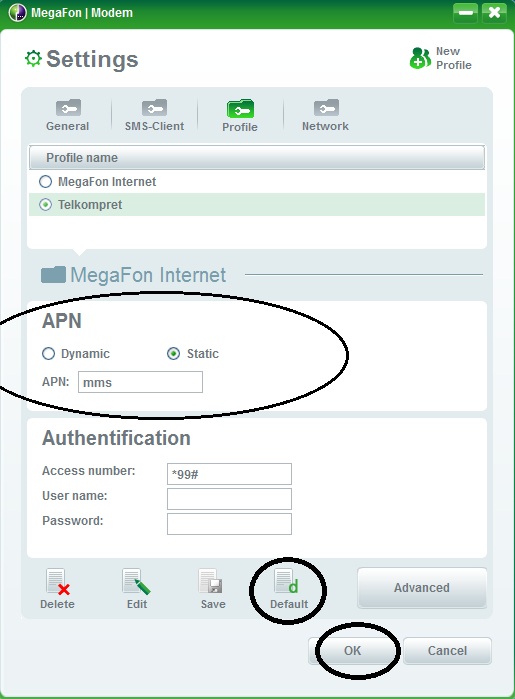The width and height of the screenshot is (515, 699).
Task: Click the Profile name column header
Action: click(257, 157)
